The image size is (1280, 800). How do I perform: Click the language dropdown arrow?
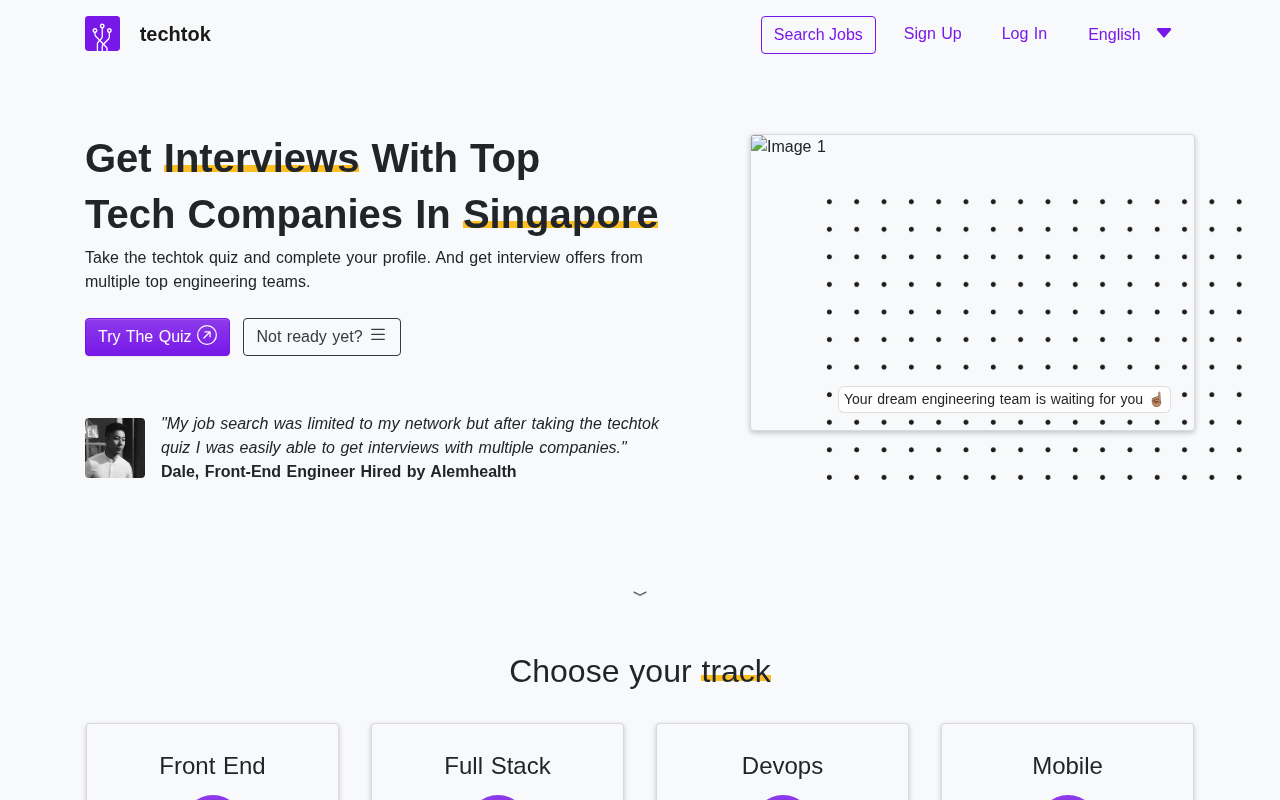[x=1164, y=33]
